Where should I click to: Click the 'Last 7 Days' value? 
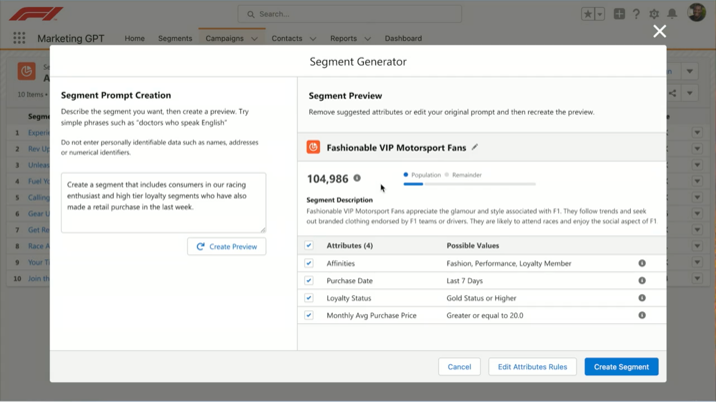pyautogui.click(x=464, y=280)
